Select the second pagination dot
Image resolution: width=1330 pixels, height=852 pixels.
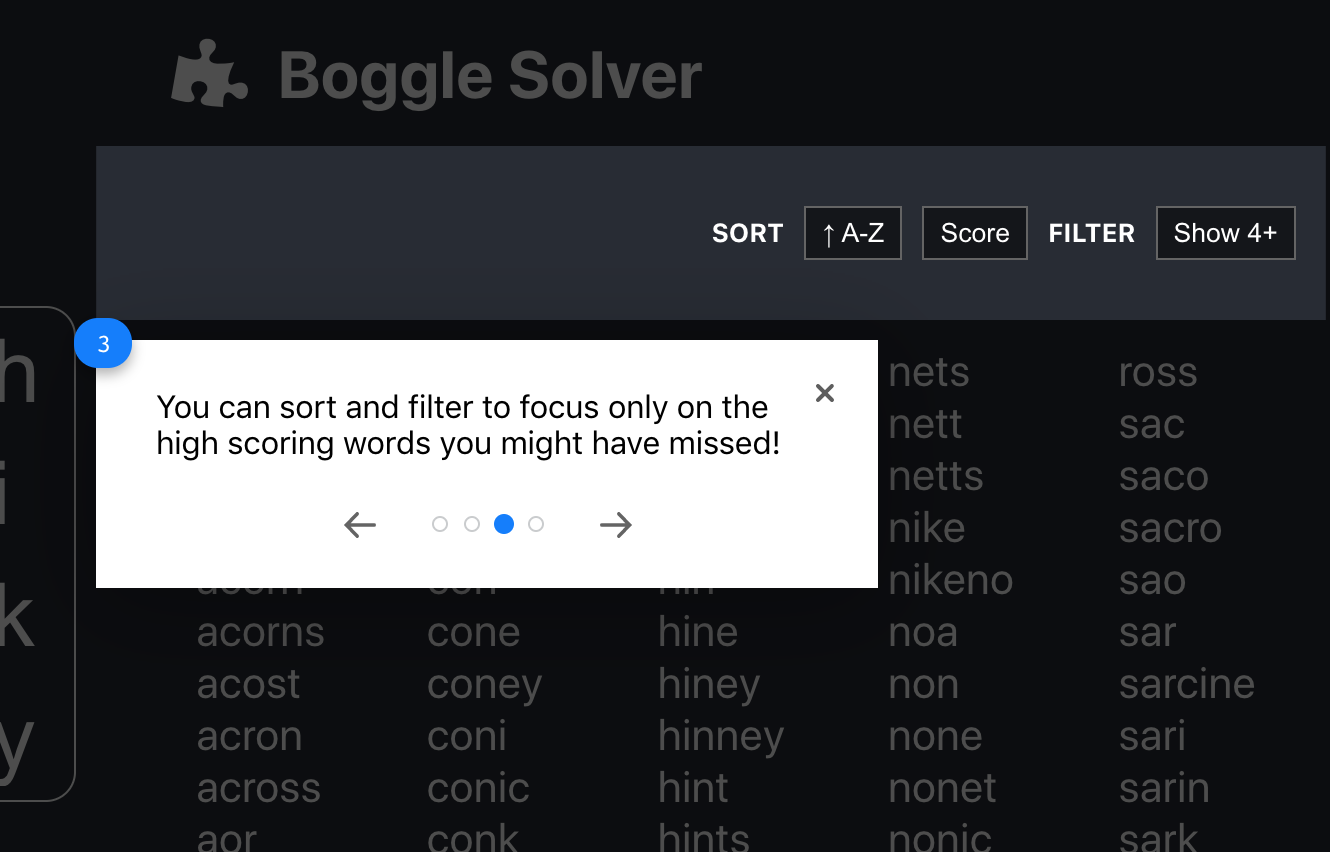click(472, 523)
